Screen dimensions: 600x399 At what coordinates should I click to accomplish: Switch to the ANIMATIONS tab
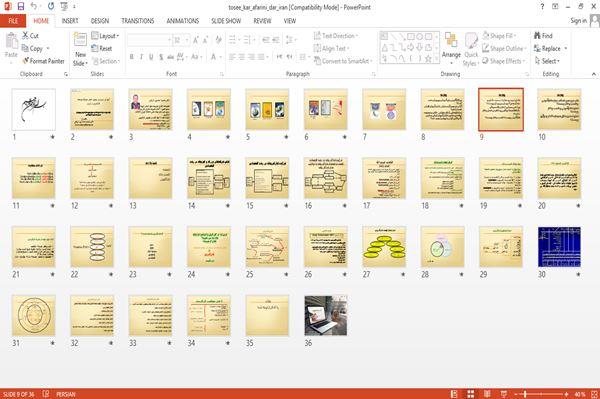point(183,21)
